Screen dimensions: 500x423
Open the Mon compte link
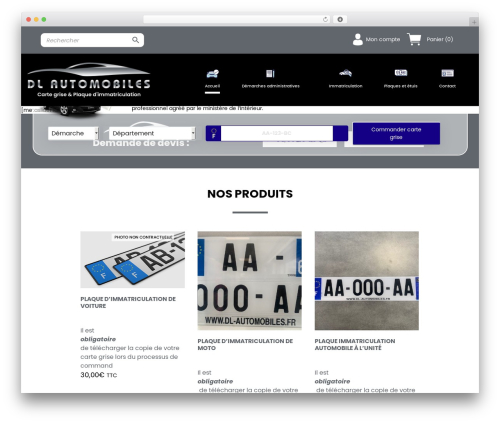[383, 39]
